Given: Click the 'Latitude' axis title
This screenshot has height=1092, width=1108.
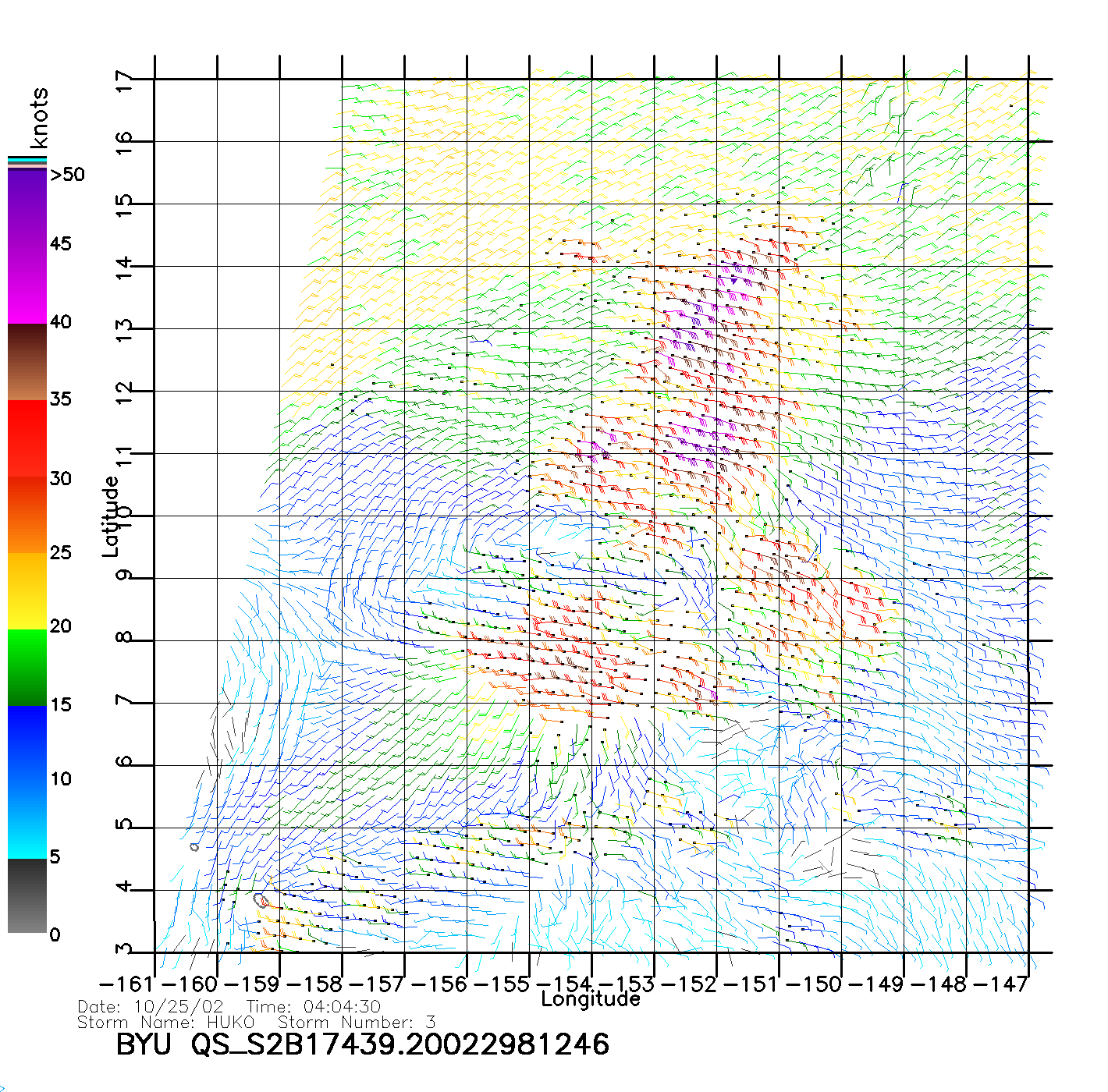Looking at the screenshot, I should tap(111, 516).
